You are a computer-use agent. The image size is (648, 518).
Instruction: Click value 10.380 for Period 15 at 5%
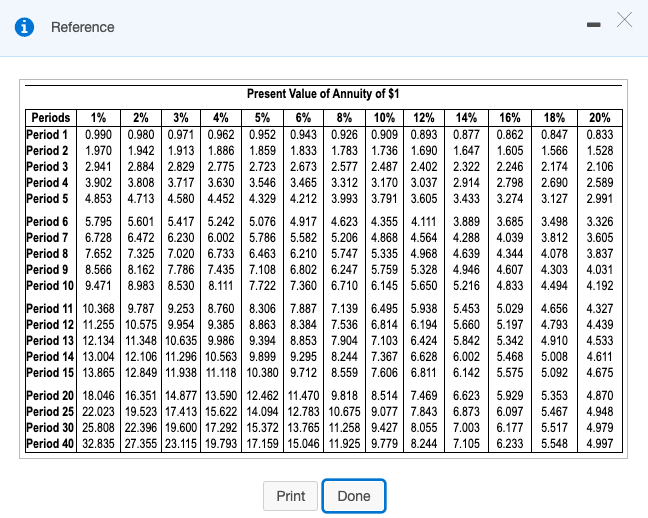coord(262,373)
